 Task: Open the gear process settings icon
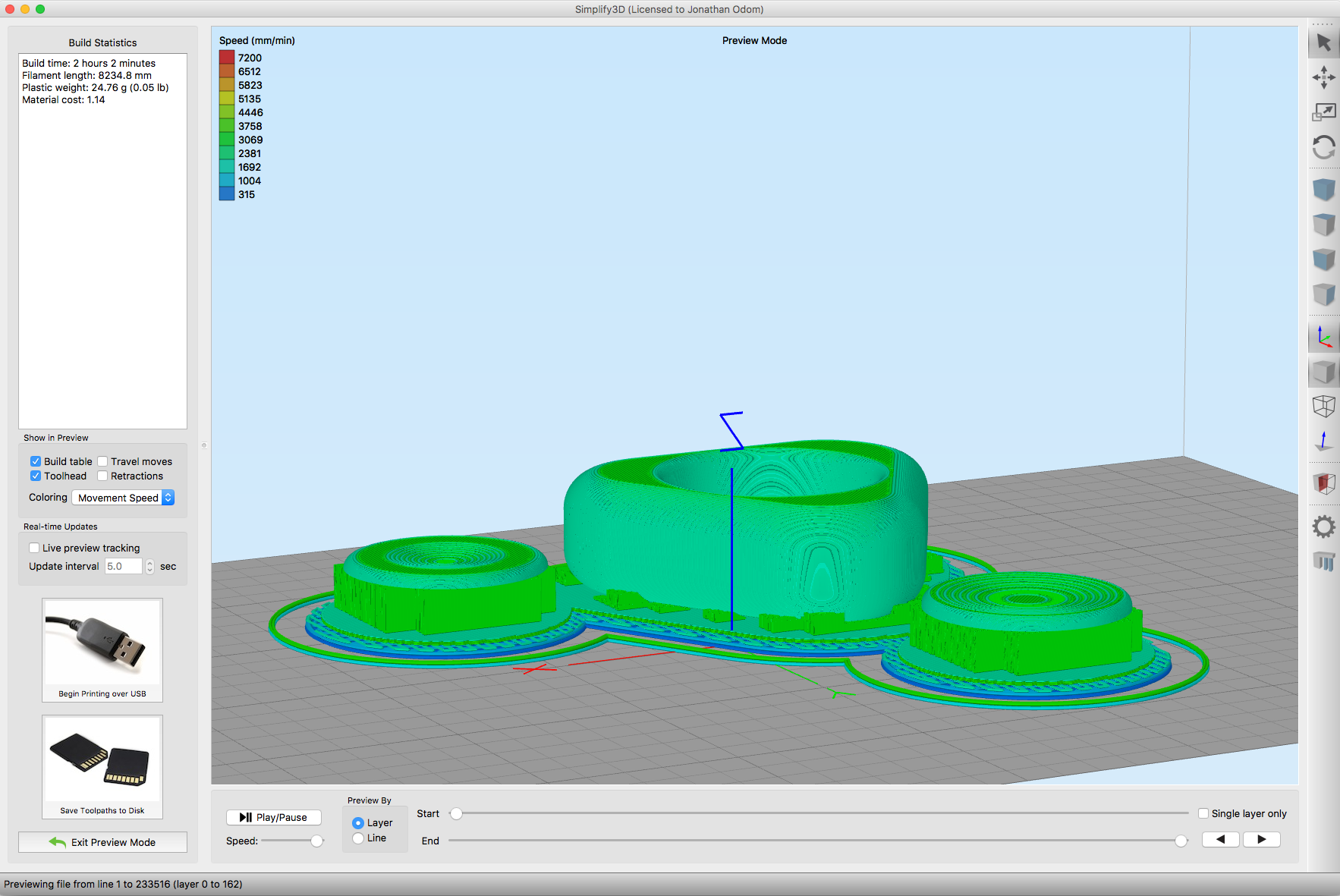(x=1324, y=527)
